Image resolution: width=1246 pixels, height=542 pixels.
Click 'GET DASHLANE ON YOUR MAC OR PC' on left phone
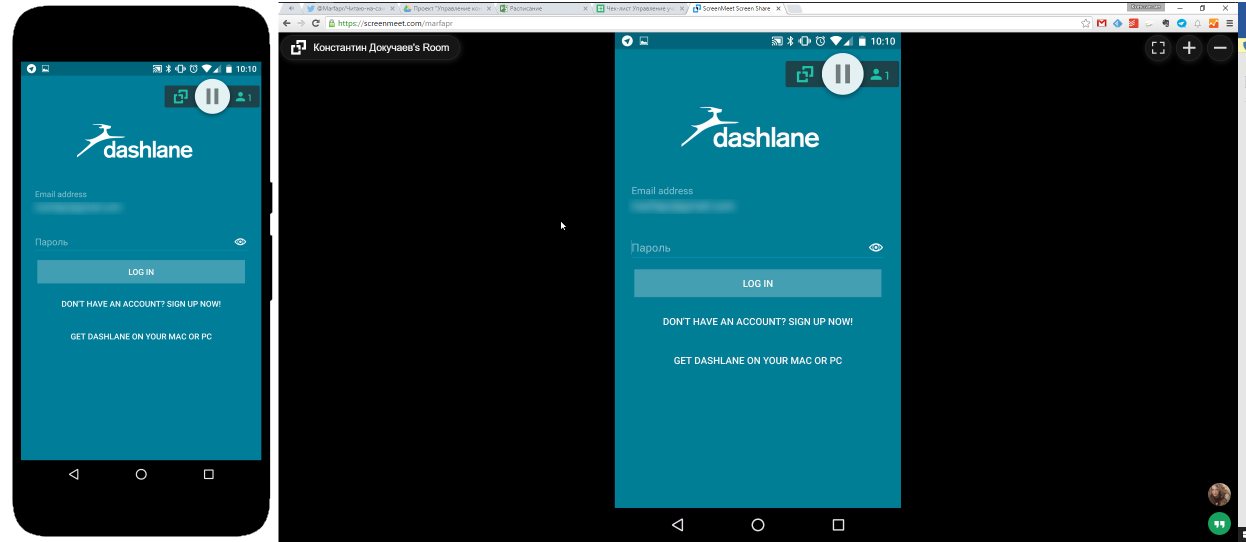click(x=141, y=337)
